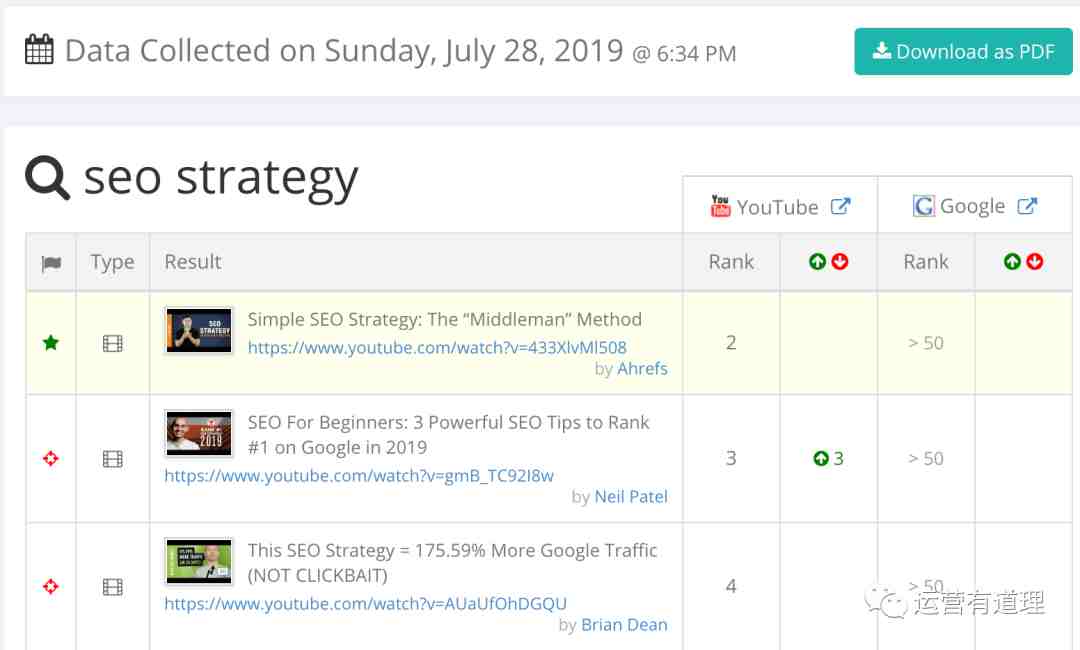Click the magnifier icon next to seo strategy
Viewport: 1080px width, 650px height.
pos(47,178)
